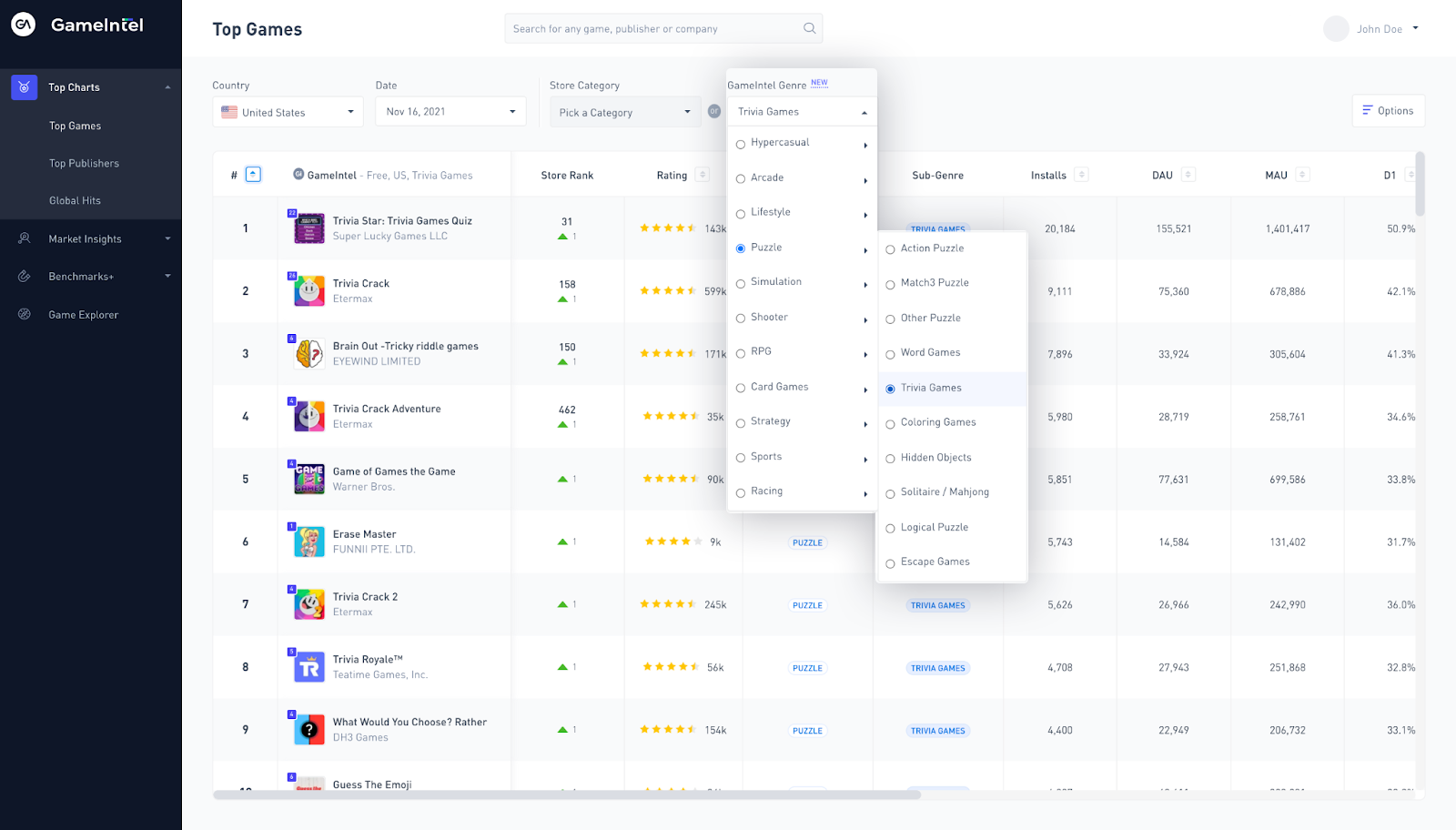The width and height of the screenshot is (1456, 830).
Task: Click the Store Rank column header
Action: (567, 175)
